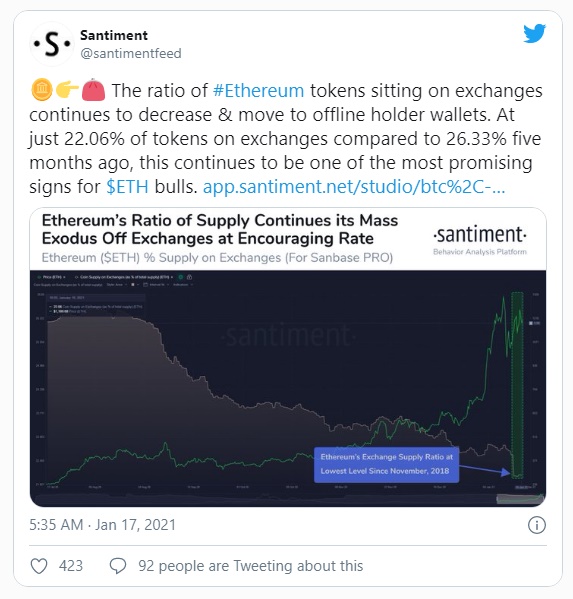The width and height of the screenshot is (573, 599).
Task: Toggle the Coin Supply on Exchanges metric chip
Action: coord(124,277)
